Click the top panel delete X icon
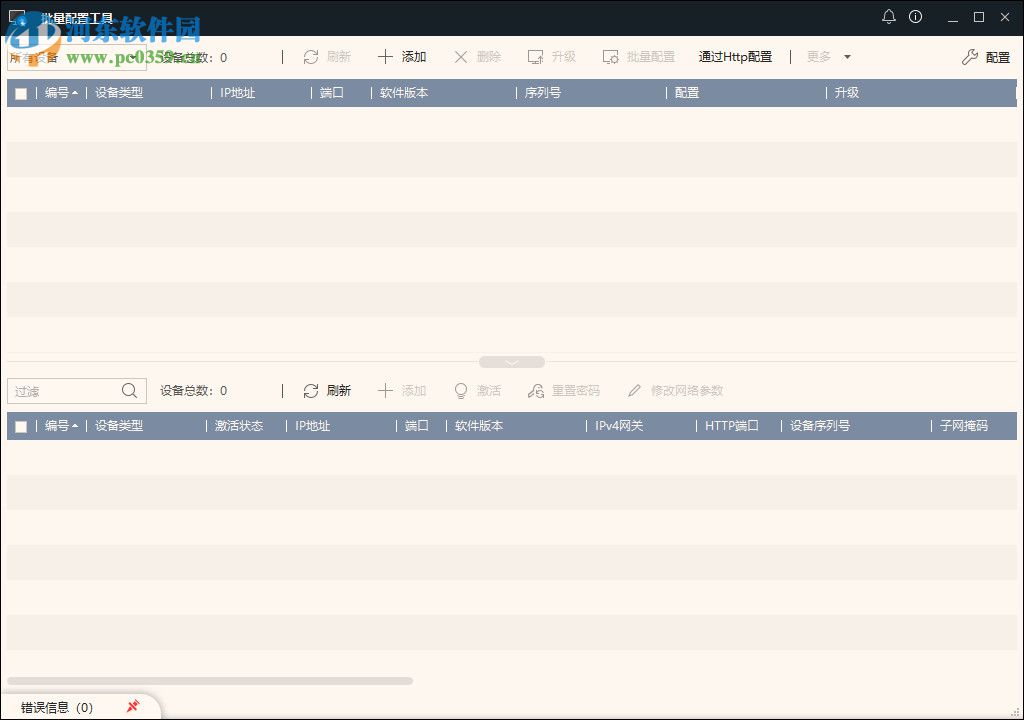 tap(460, 57)
